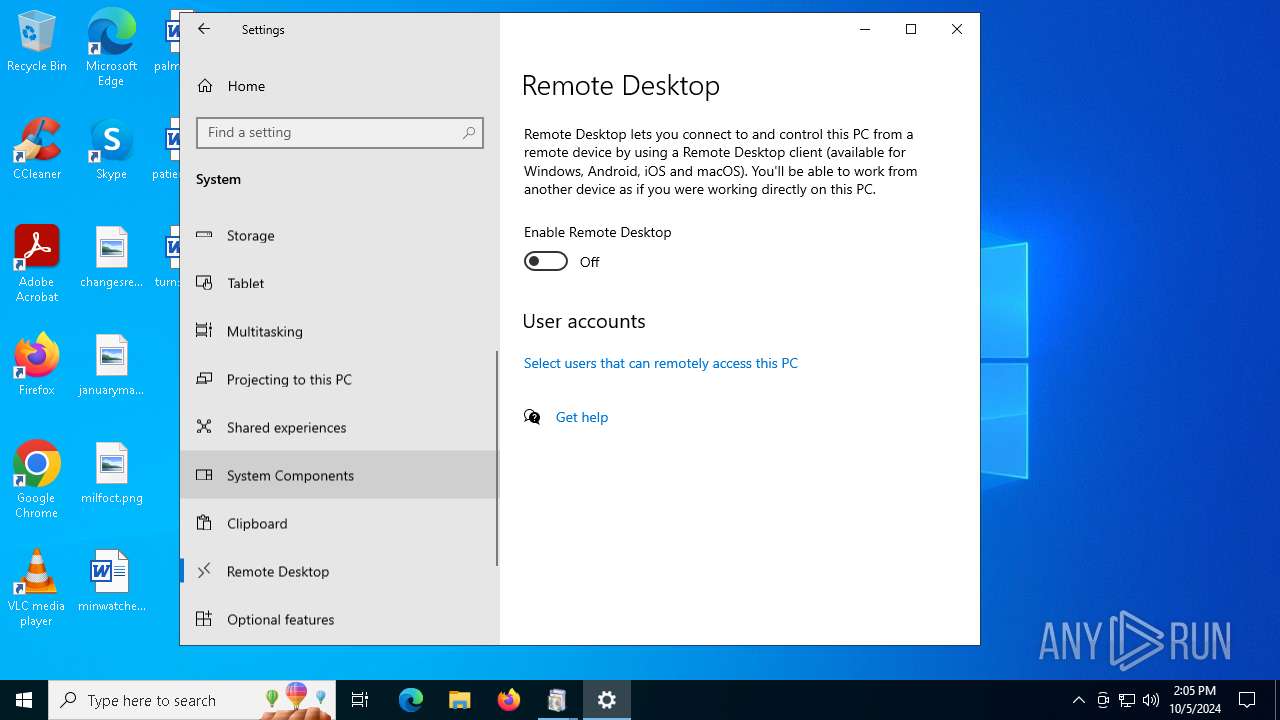Select Skype desktop shortcut

[x=111, y=149]
